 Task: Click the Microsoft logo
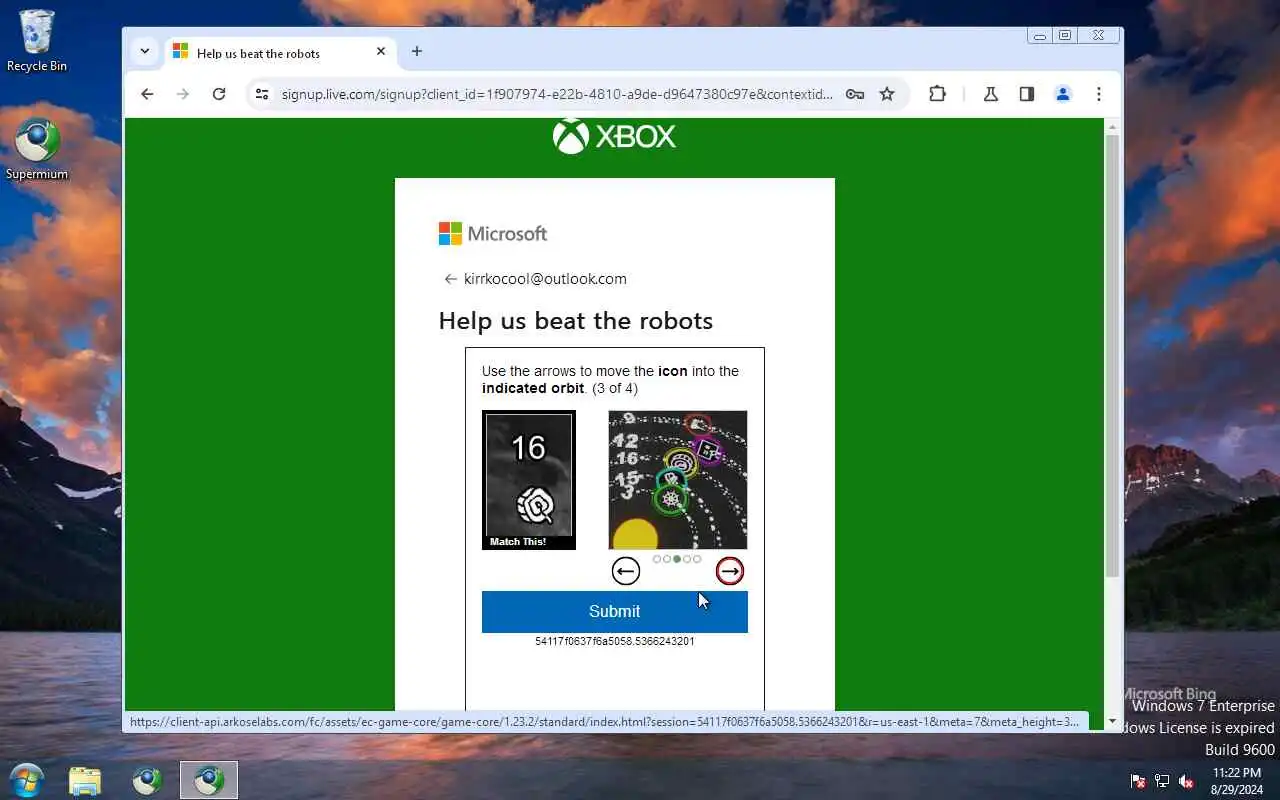(x=493, y=234)
